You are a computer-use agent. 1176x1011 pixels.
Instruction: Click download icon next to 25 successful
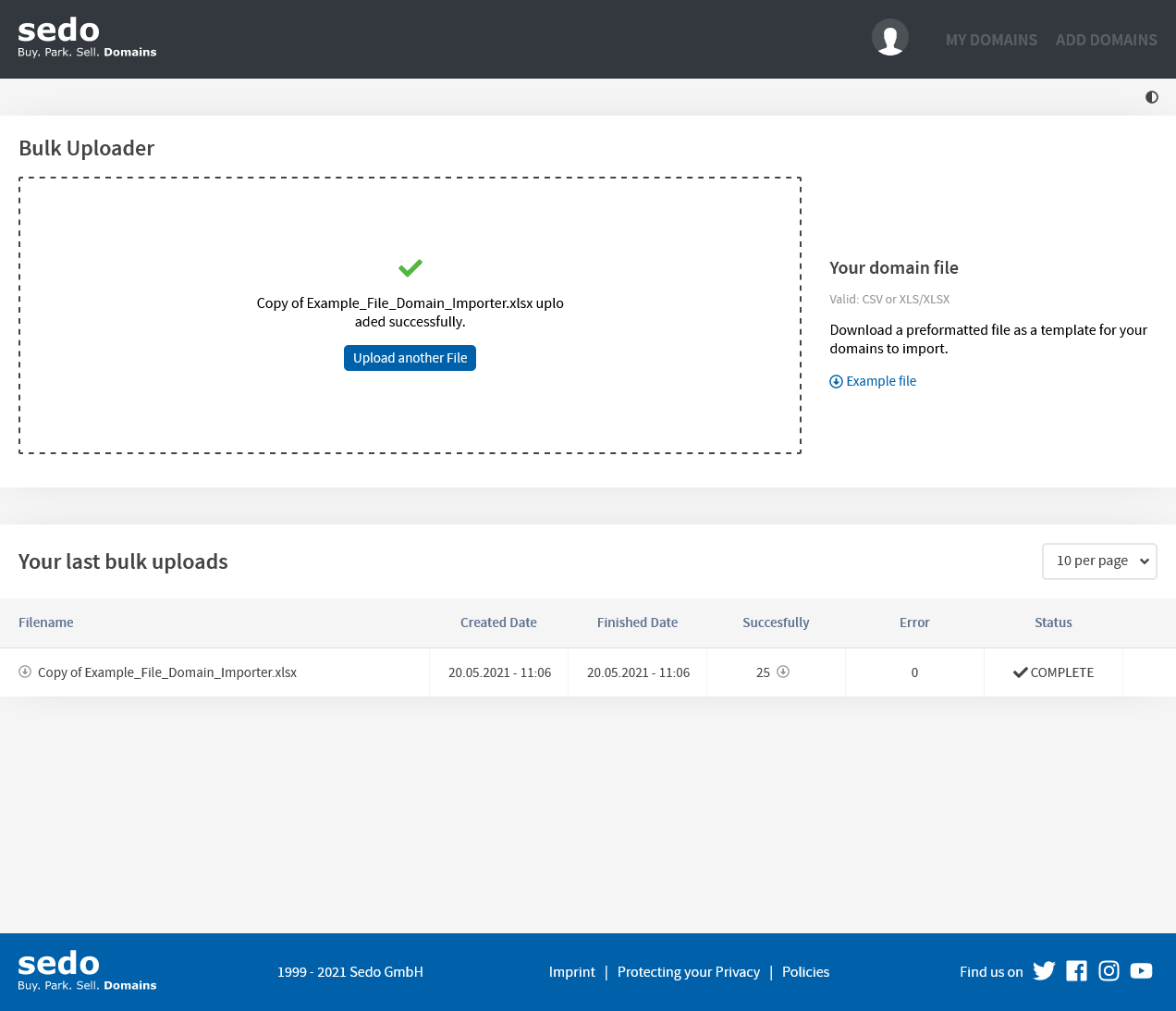point(783,672)
